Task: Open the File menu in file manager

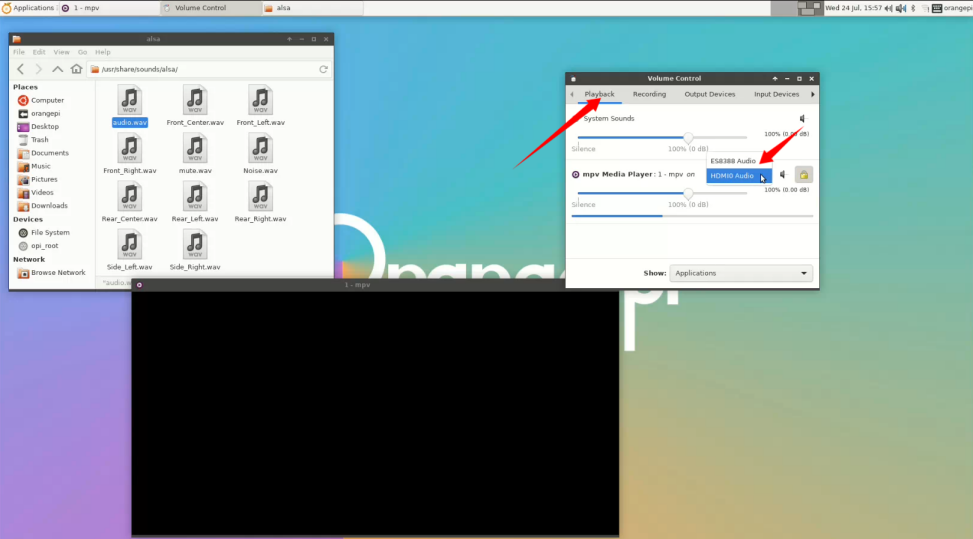Action: coord(19,52)
